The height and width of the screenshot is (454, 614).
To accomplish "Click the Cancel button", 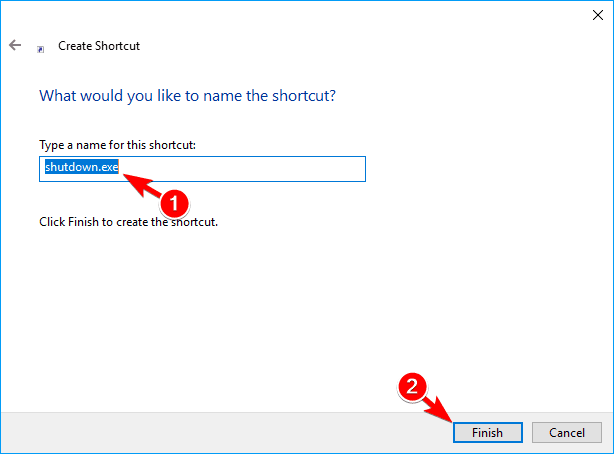I will [567, 432].
